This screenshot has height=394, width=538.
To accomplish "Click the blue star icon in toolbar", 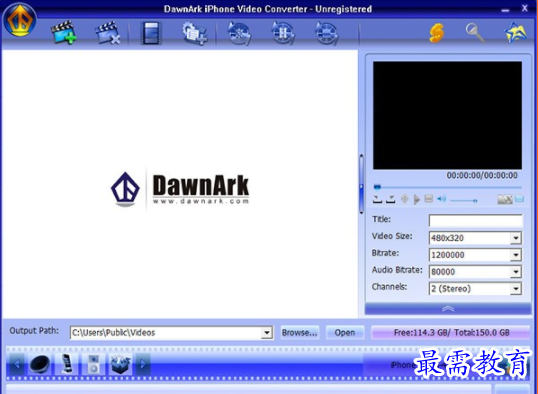I will 515,33.
